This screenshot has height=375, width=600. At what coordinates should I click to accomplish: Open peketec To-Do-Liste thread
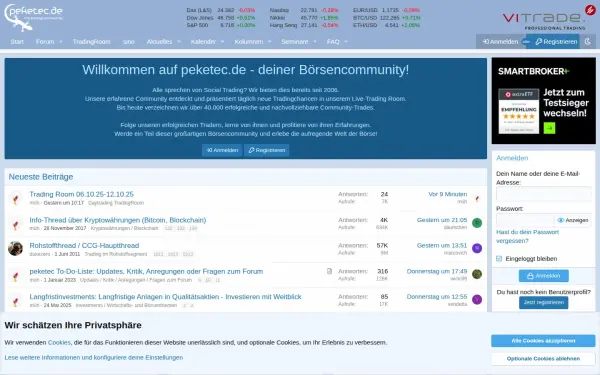pyautogui.click(x=146, y=271)
